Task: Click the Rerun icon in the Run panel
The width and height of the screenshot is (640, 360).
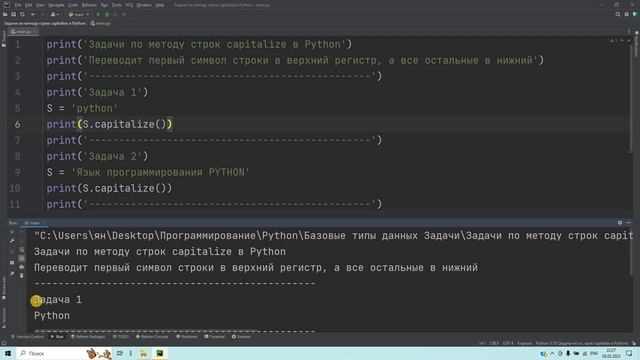Action: [12, 232]
